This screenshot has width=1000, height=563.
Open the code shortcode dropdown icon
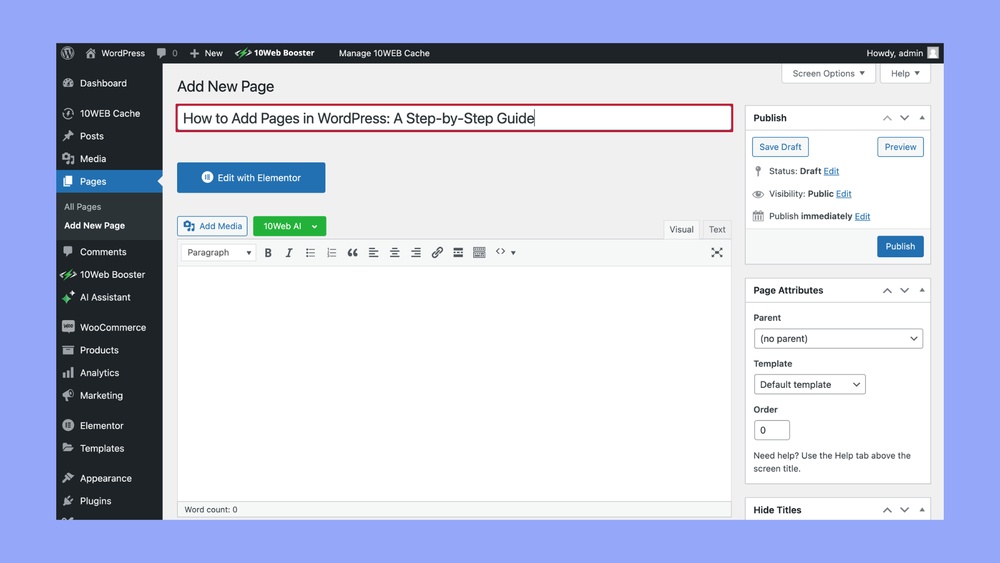tap(505, 252)
